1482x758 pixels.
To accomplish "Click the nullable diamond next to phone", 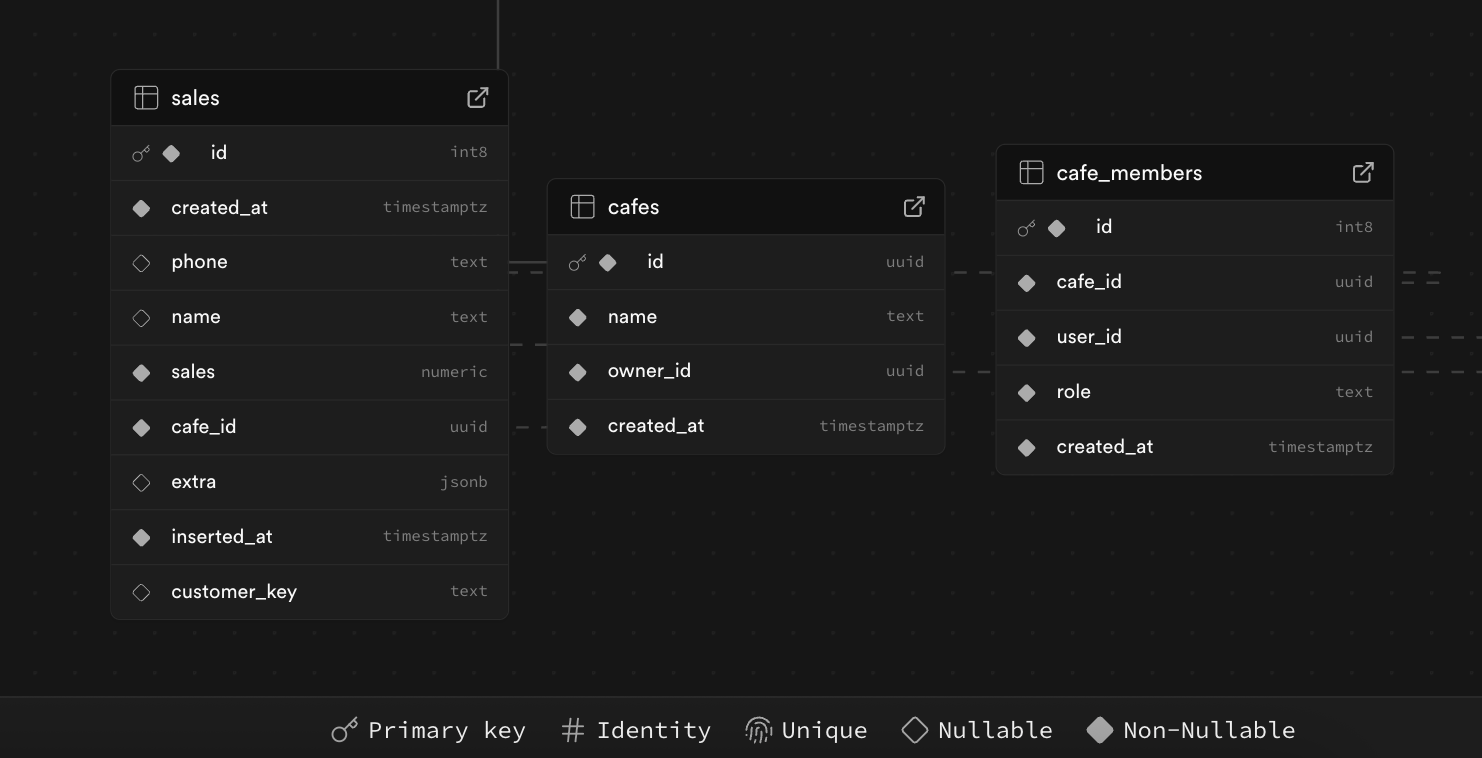I will click(141, 263).
